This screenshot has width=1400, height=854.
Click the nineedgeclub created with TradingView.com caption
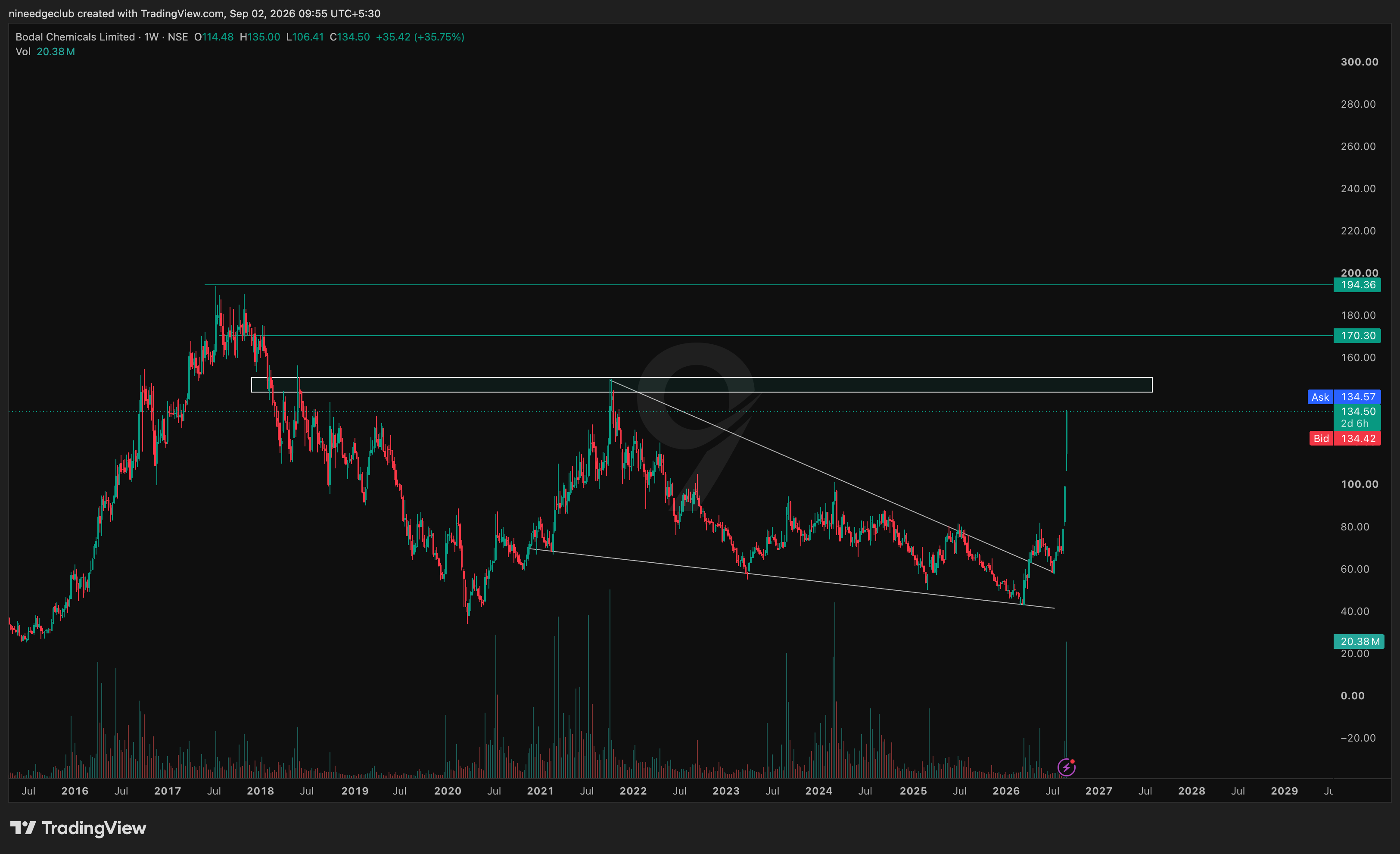(x=194, y=13)
